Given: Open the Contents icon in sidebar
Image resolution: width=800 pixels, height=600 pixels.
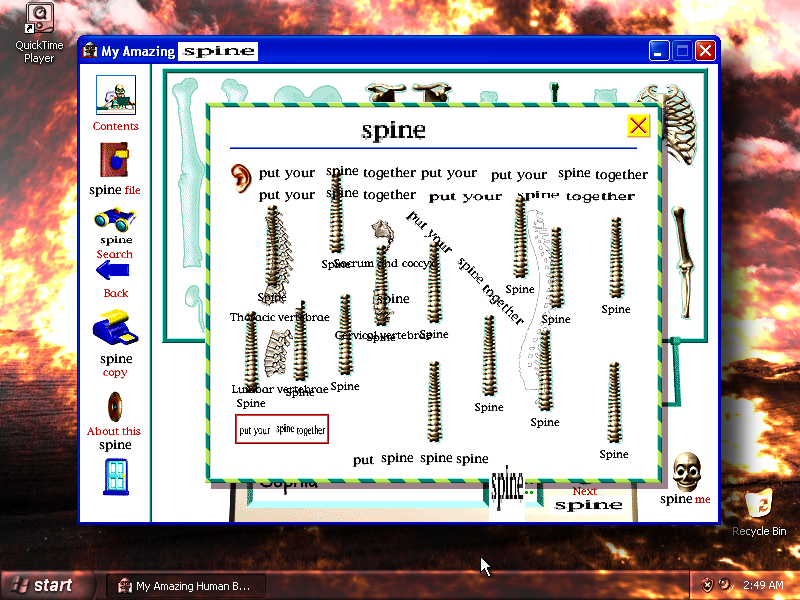Looking at the screenshot, I should (x=116, y=95).
